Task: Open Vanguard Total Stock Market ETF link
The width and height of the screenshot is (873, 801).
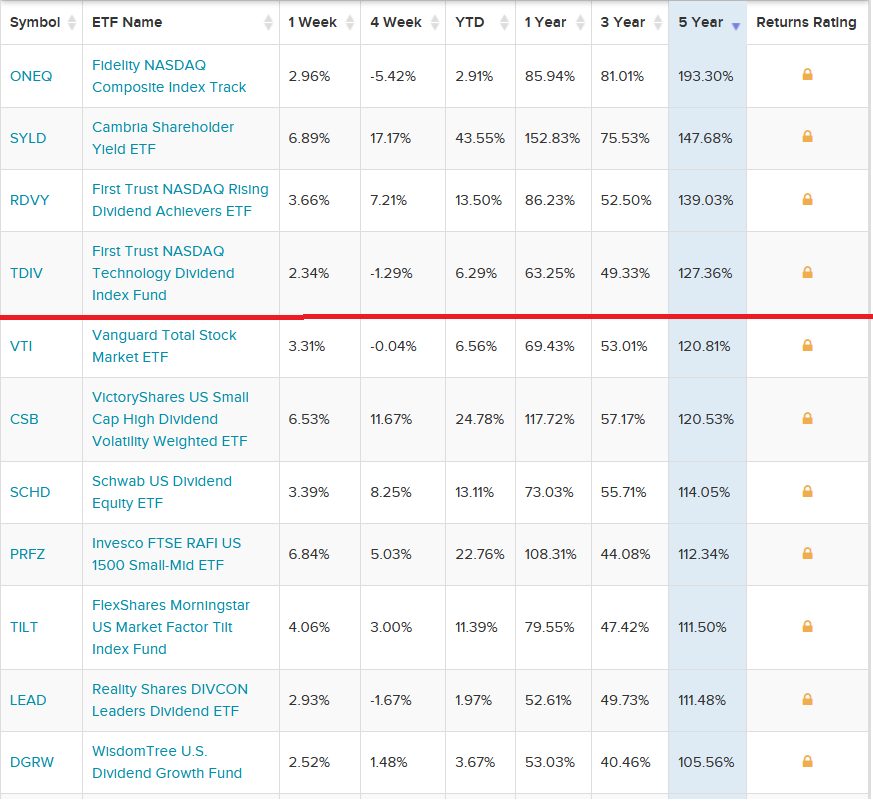Action: pos(164,346)
